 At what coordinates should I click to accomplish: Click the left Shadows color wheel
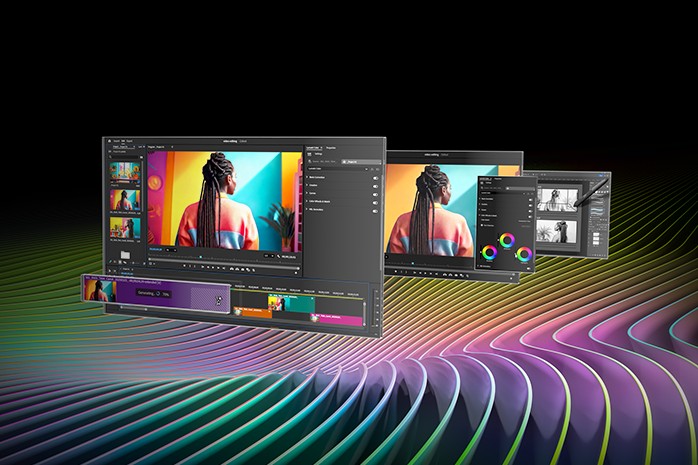click(489, 253)
